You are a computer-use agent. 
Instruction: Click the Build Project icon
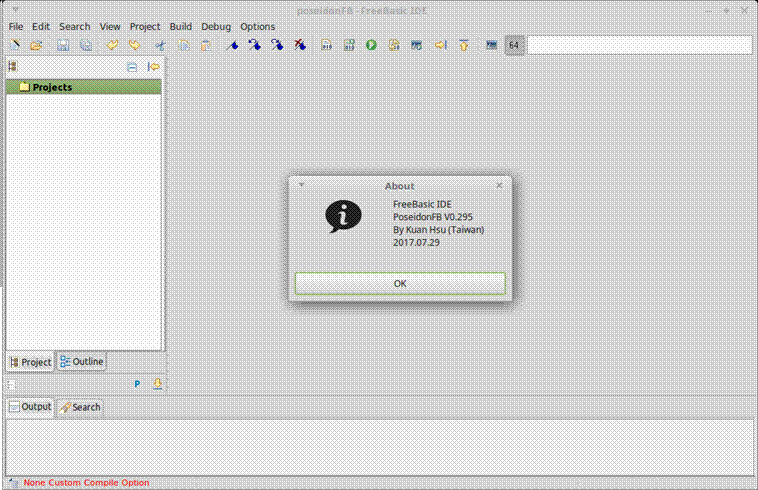tap(394, 45)
